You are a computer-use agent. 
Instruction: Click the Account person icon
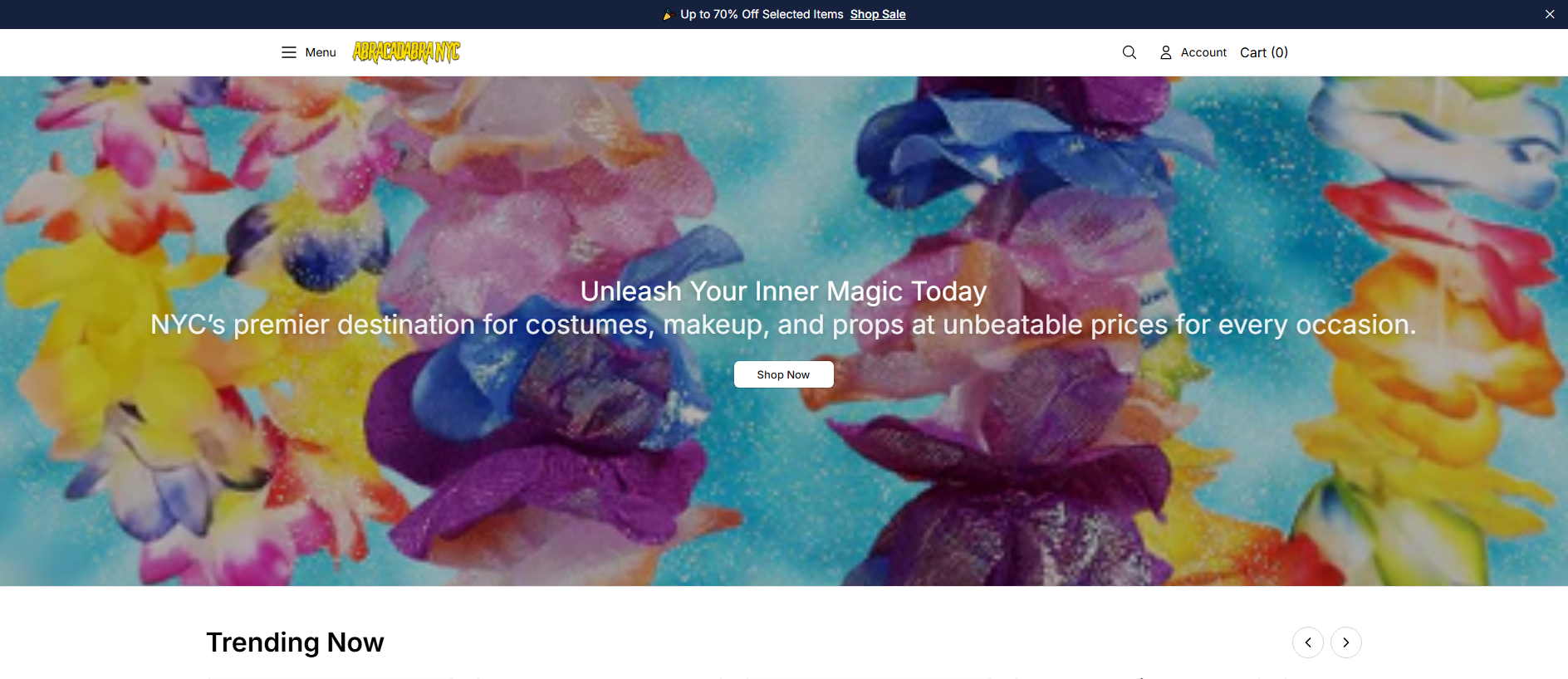1166,52
